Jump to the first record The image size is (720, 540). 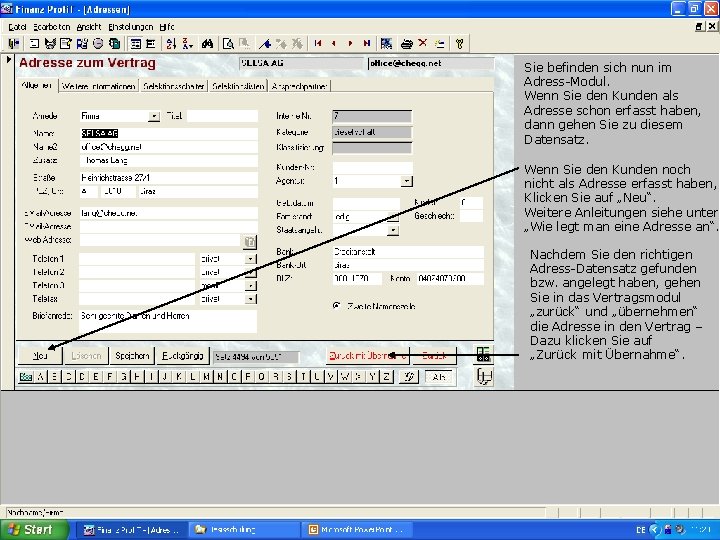pos(317,44)
